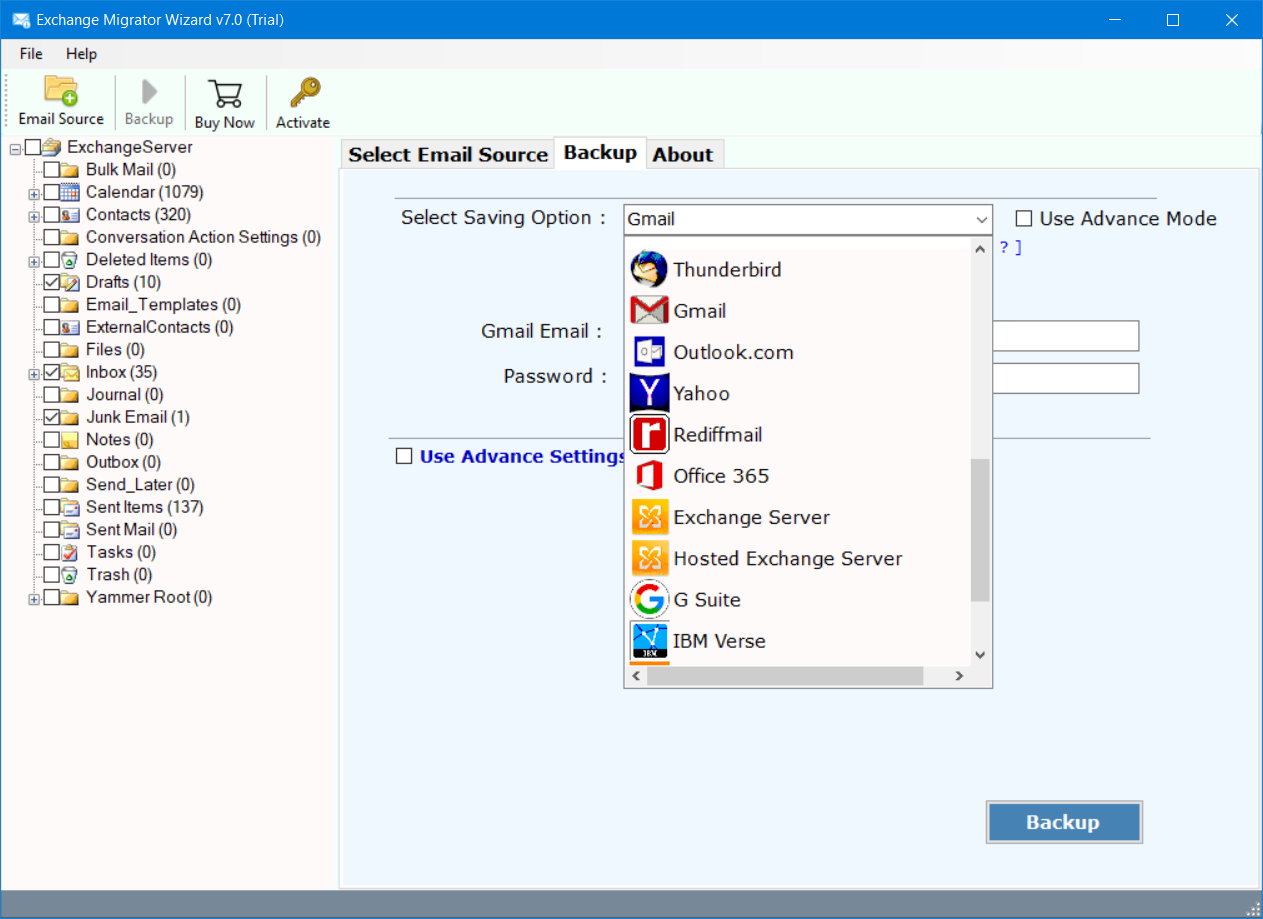Click dropdown list scroll down arrow
The height and width of the screenshot is (919, 1263).
click(x=980, y=655)
